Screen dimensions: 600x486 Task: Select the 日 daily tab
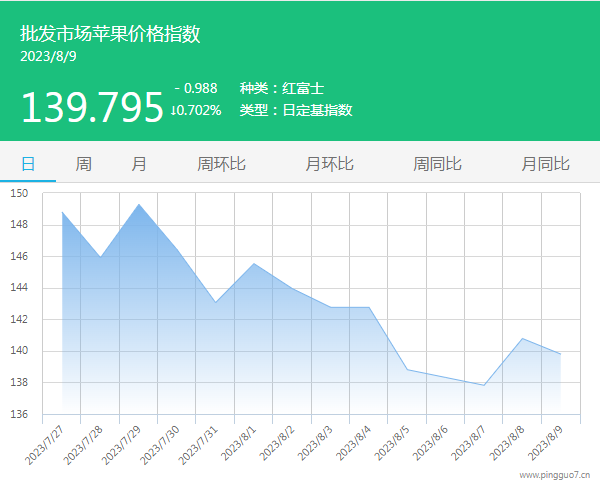pos(28,164)
